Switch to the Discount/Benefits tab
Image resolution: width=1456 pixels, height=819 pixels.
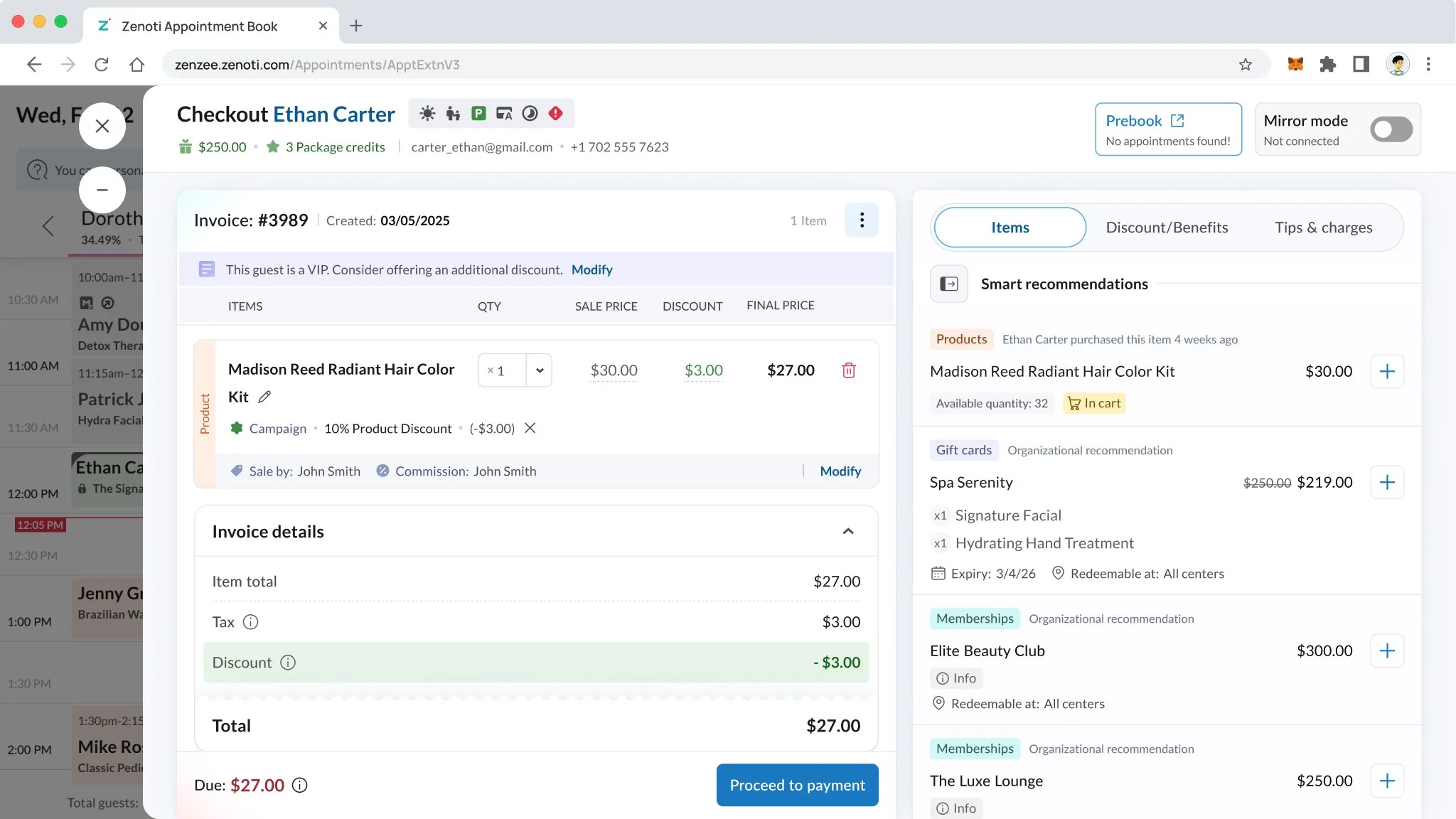click(x=1166, y=227)
